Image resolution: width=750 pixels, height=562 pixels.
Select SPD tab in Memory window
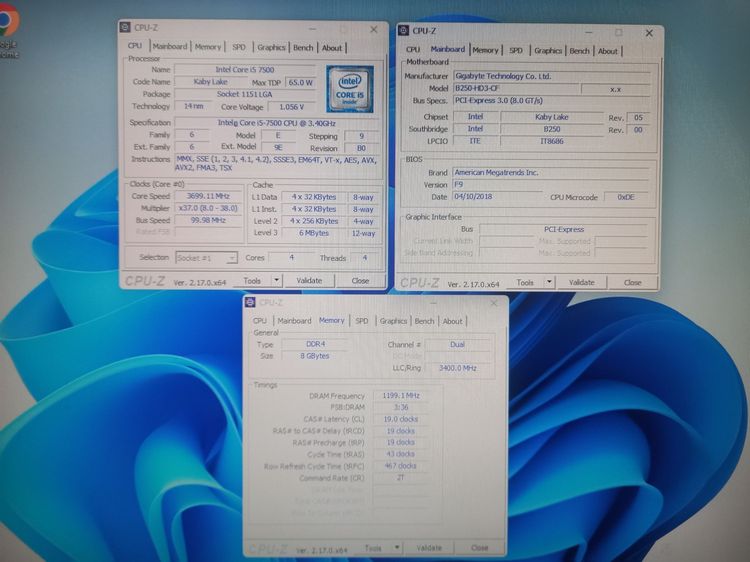point(362,321)
